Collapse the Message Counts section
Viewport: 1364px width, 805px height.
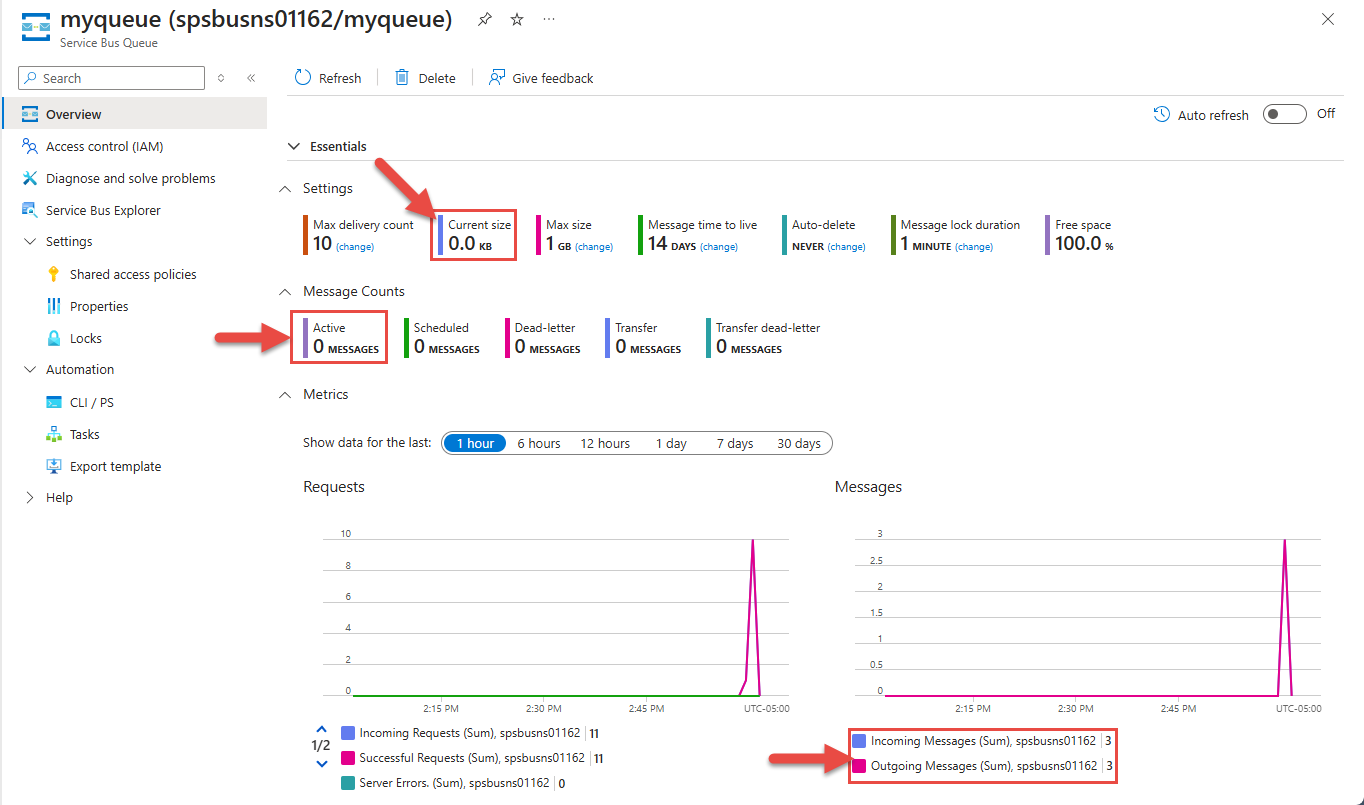[285, 291]
